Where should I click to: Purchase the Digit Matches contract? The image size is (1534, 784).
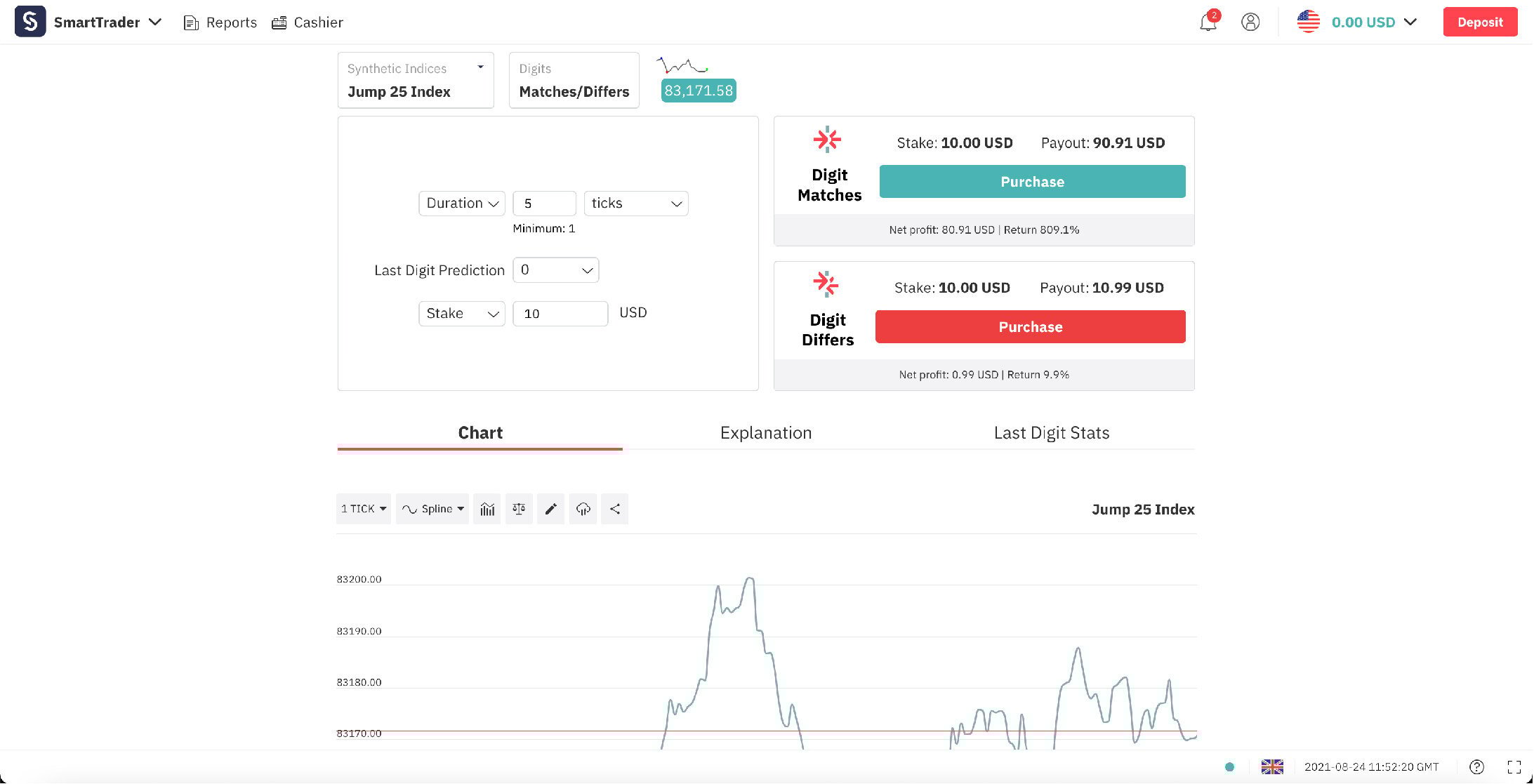click(x=1031, y=181)
